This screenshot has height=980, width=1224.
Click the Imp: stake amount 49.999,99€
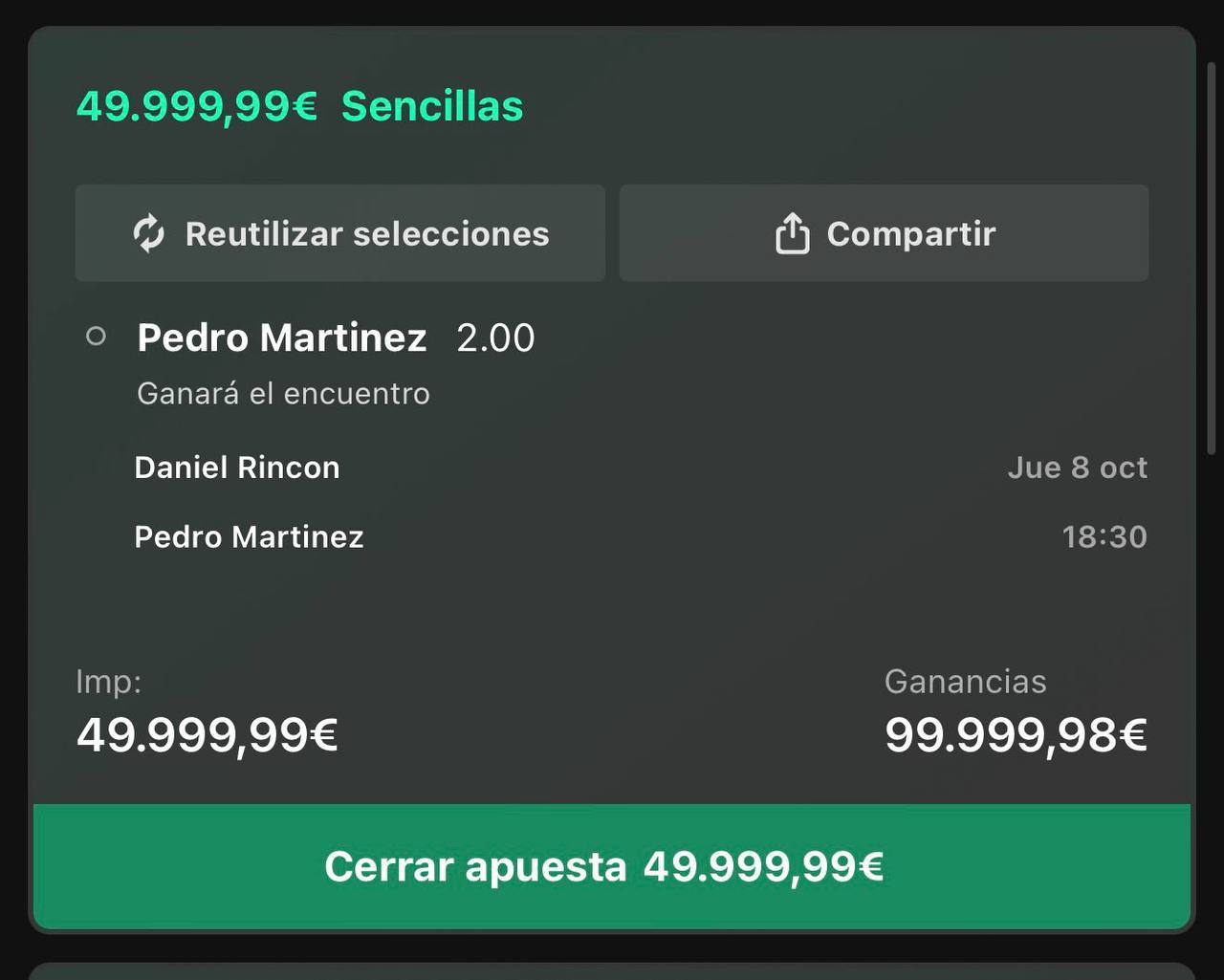(x=208, y=735)
